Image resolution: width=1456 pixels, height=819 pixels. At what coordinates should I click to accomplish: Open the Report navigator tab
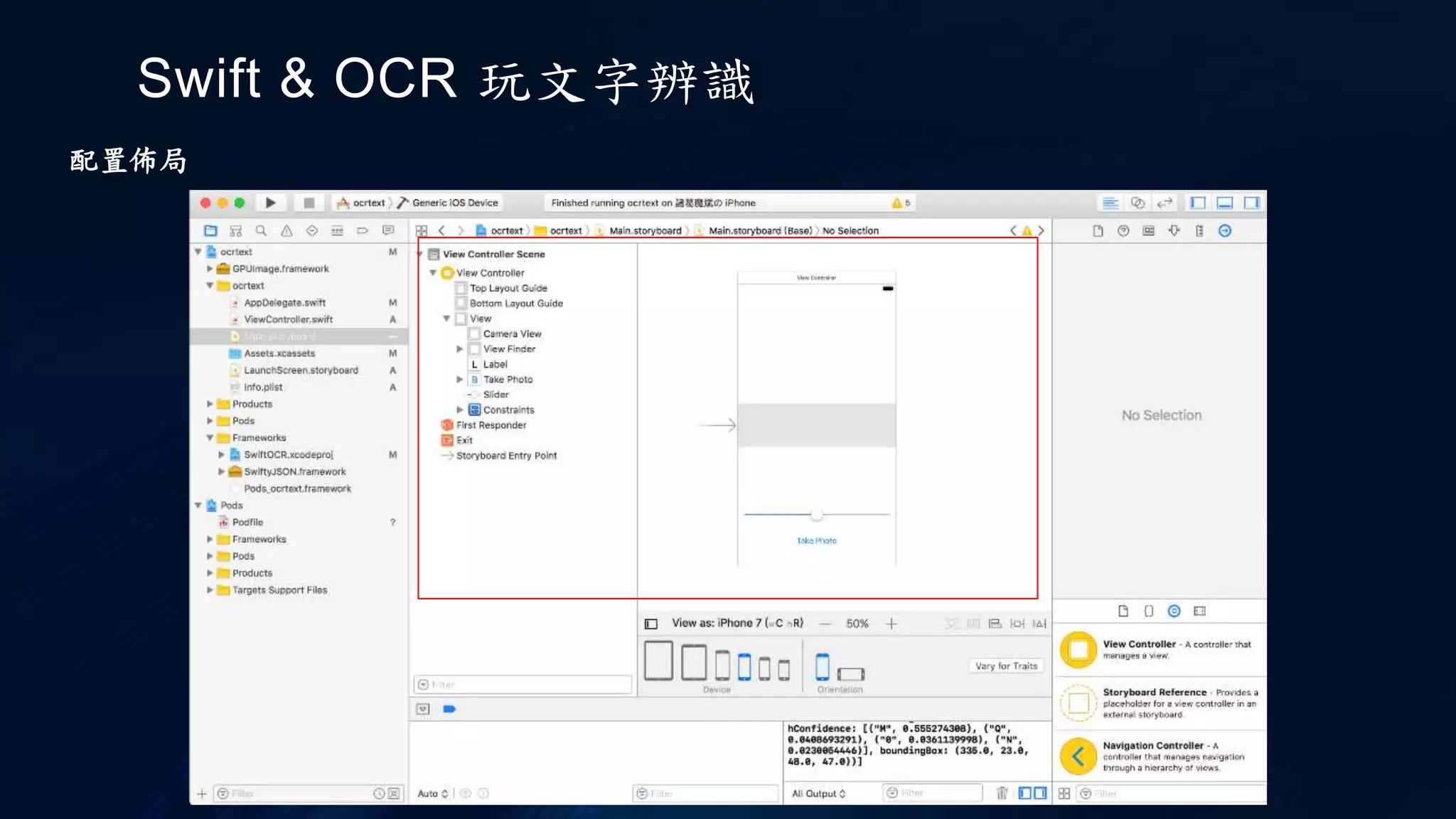pyautogui.click(x=388, y=230)
